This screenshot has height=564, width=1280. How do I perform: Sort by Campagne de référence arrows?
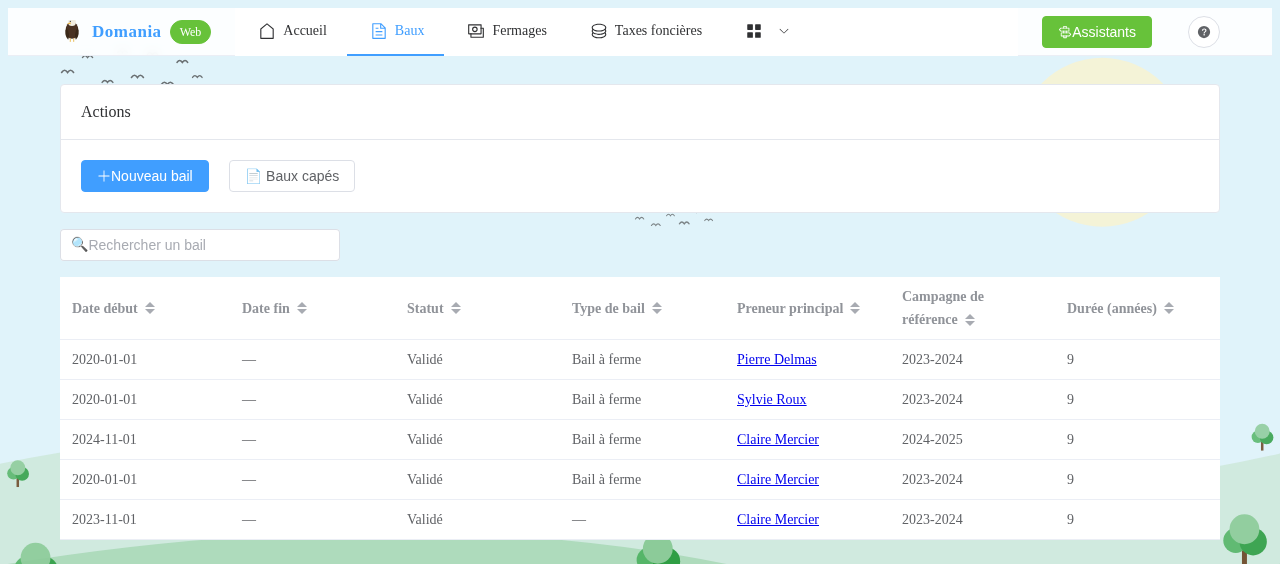pyautogui.click(x=970, y=320)
